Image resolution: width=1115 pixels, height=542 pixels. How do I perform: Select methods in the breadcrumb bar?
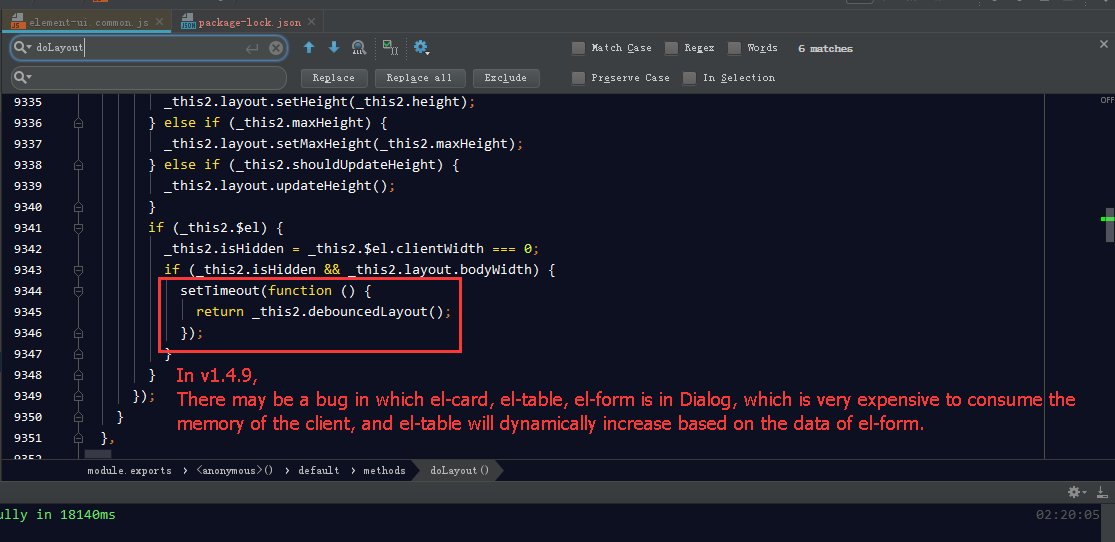point(385,470)
